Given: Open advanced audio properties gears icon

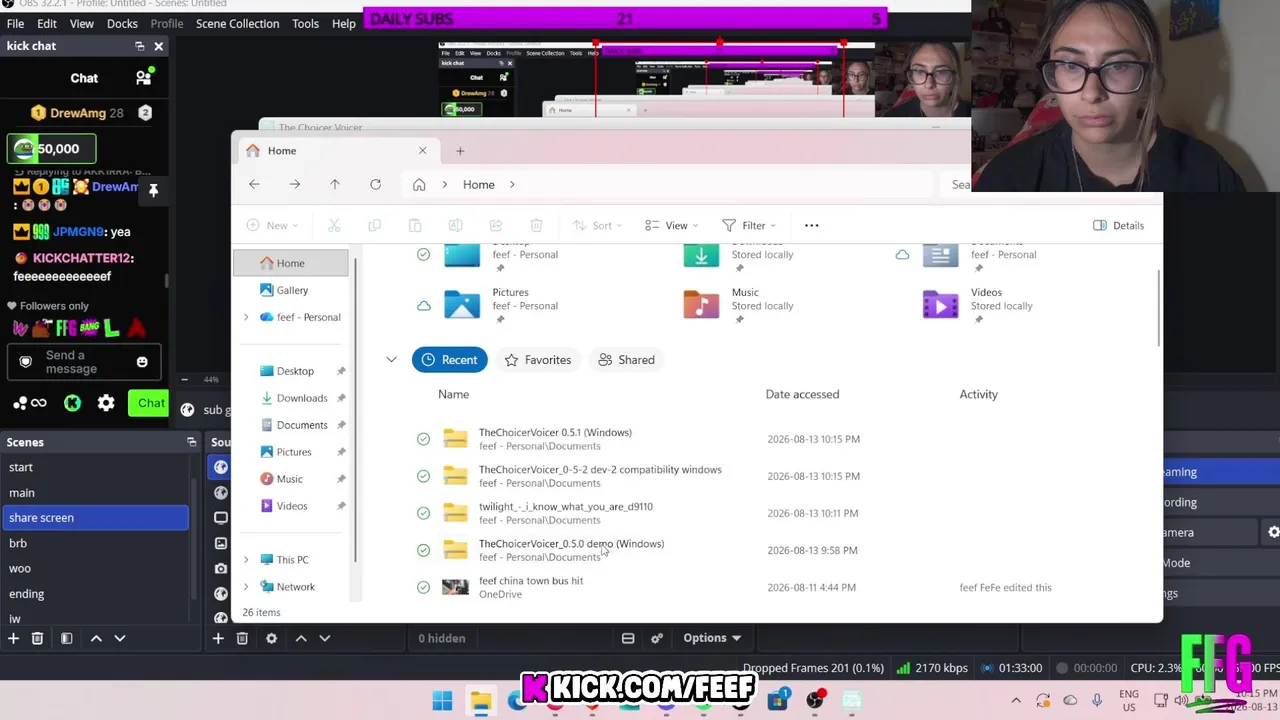Looking at the screenshot, I should 657,638.
